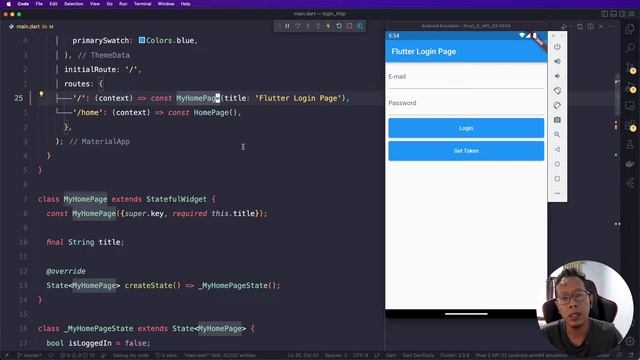This screenshot has width=640, height=360.
Task: Click the 'Flutter 3.3.8' status entry
Action: pyautogui.click(x=455, y=356)
